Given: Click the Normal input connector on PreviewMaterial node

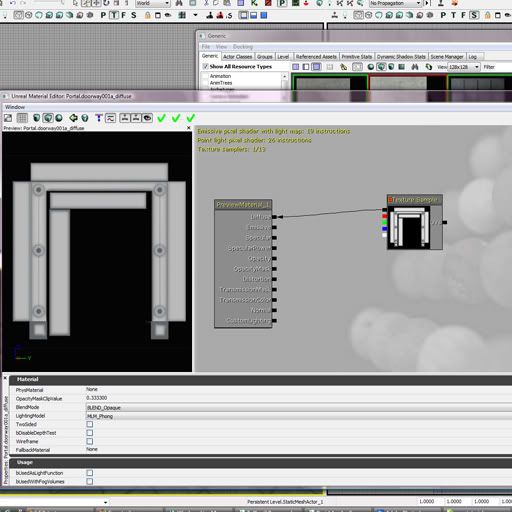Looking at the screenshot, I should click(274, 310).
